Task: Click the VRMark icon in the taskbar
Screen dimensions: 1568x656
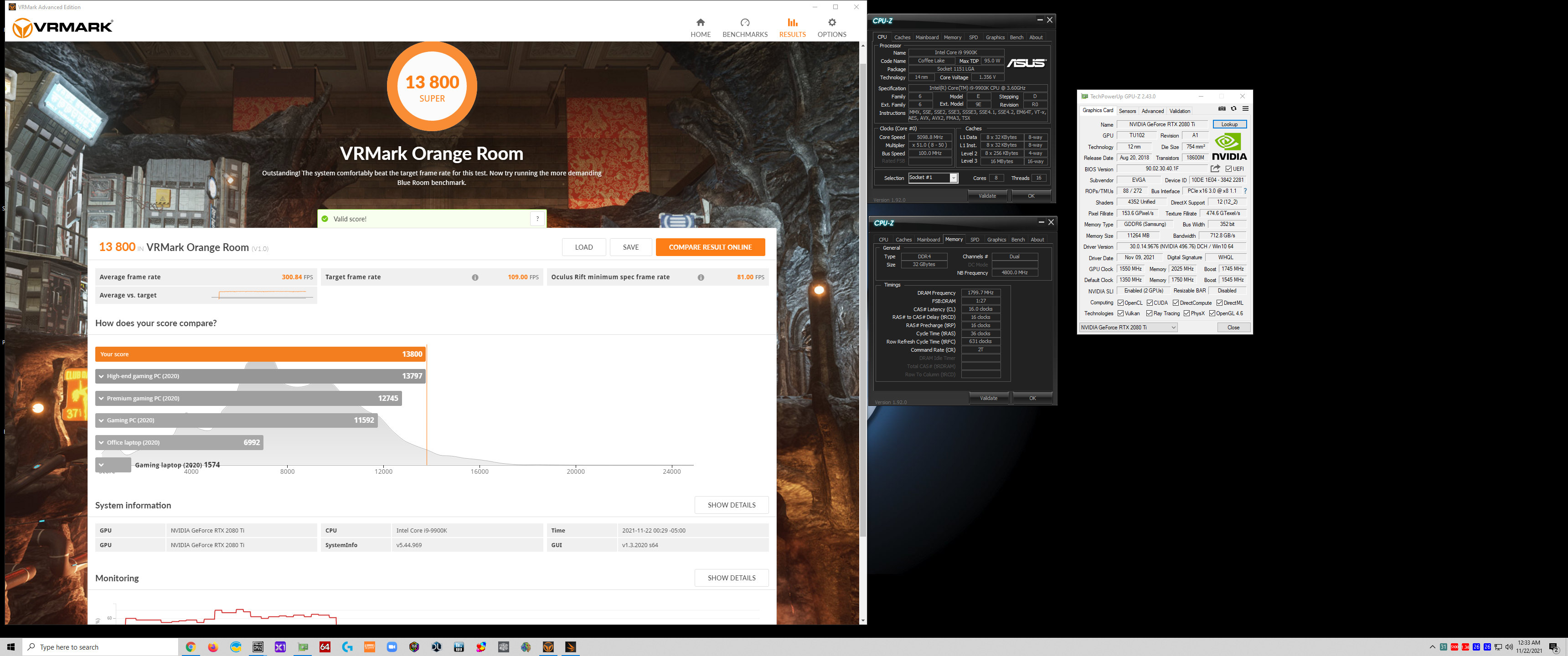Action: [x=548, y=647]
